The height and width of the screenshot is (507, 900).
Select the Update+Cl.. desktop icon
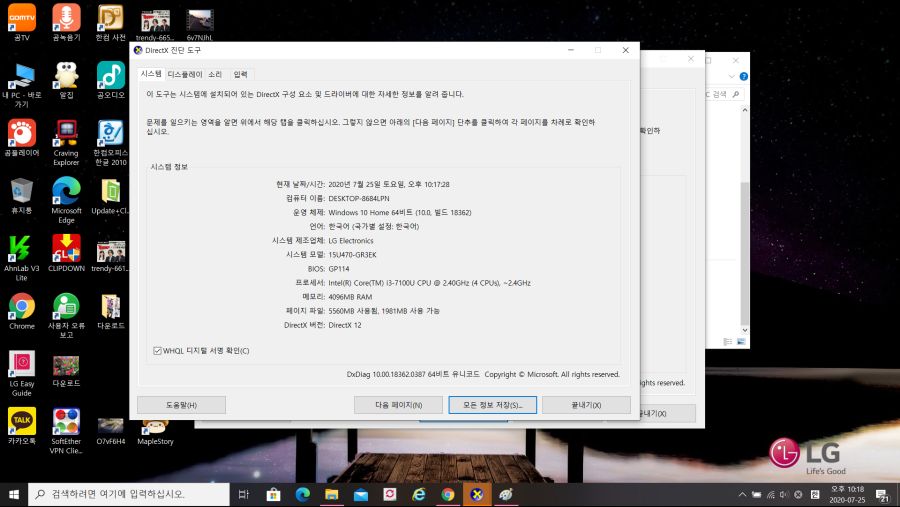[x=111, y=196]
